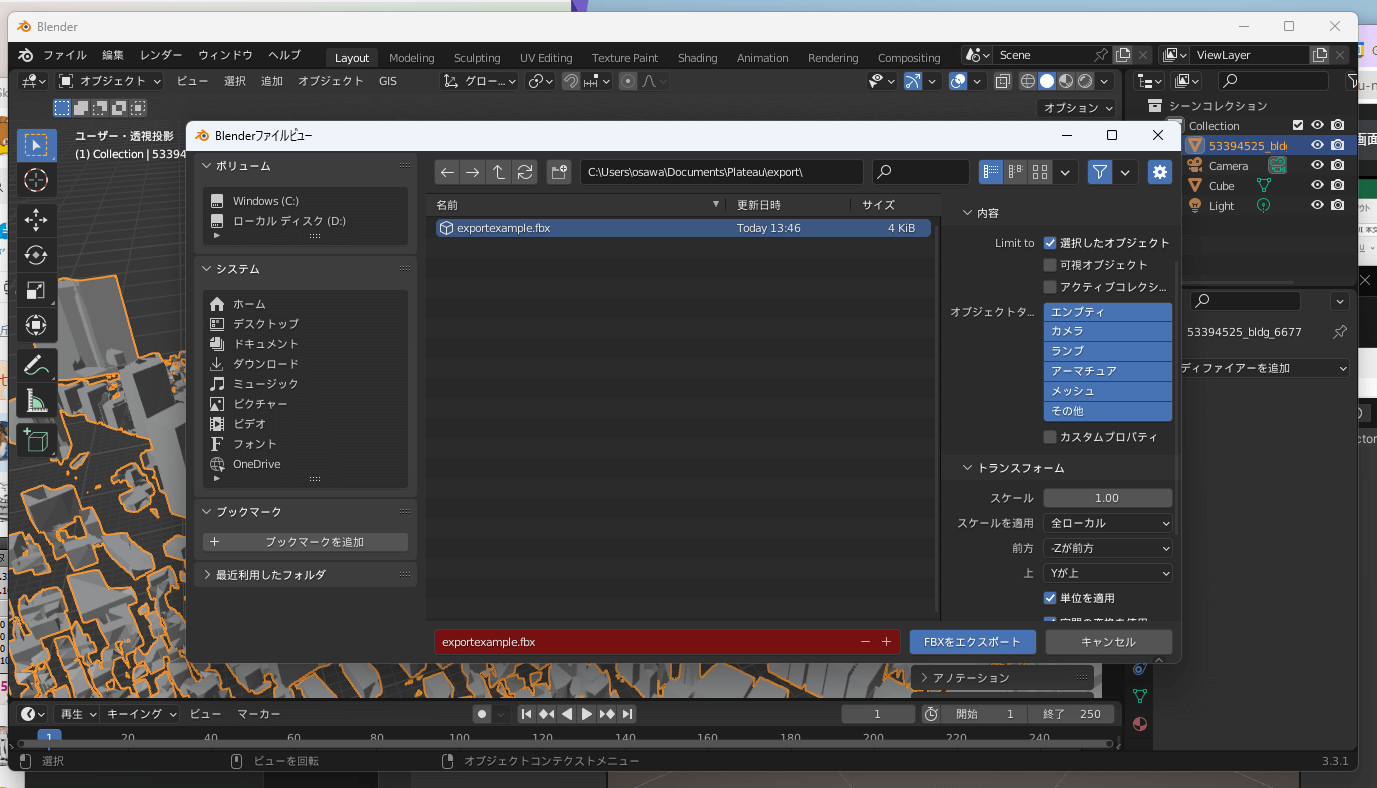Click FBXをエクスポート button

(972, 642)
